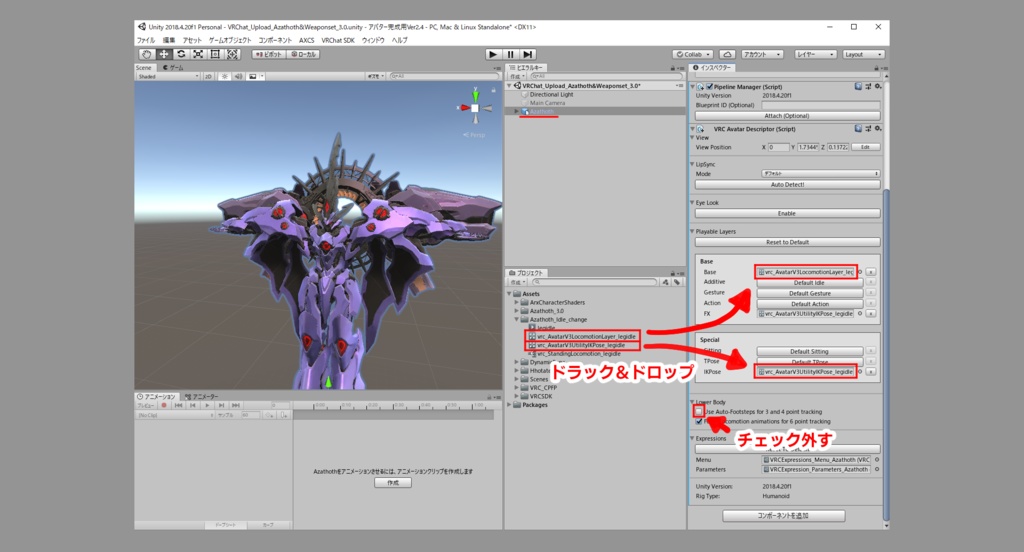The width and height of the screenshot is (1024, 552).
Task: Open the AXCS menu
Action: (306, 41)
